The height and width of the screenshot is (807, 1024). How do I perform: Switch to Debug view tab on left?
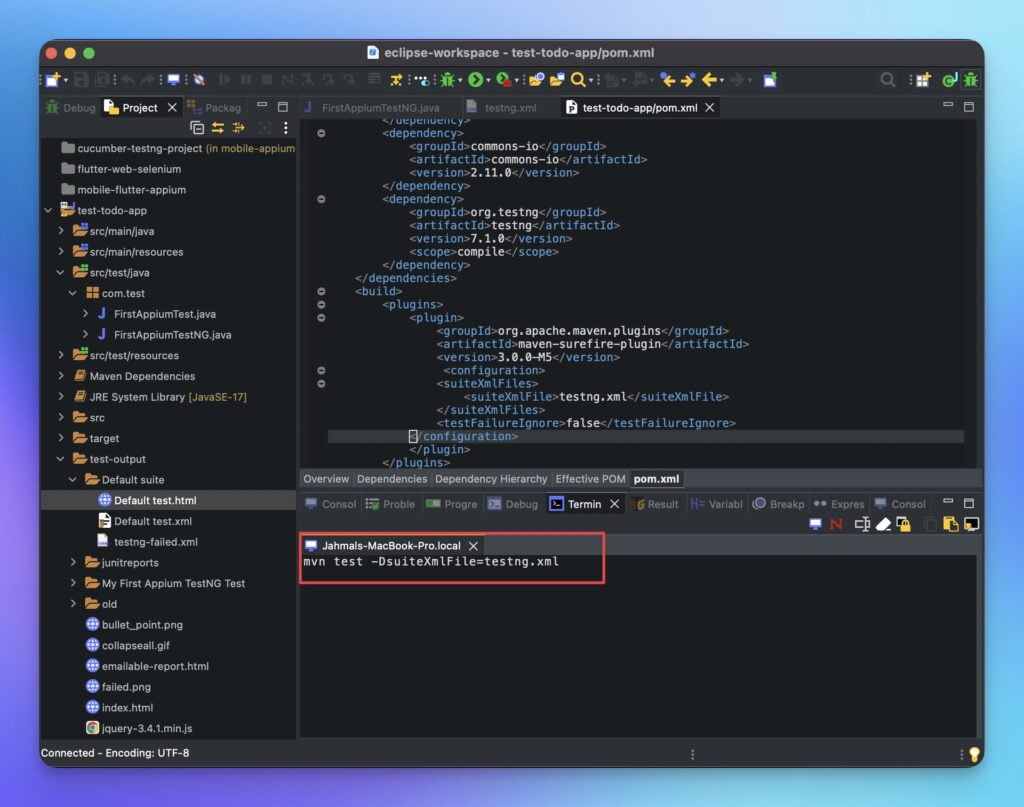(x=71, y=108)
